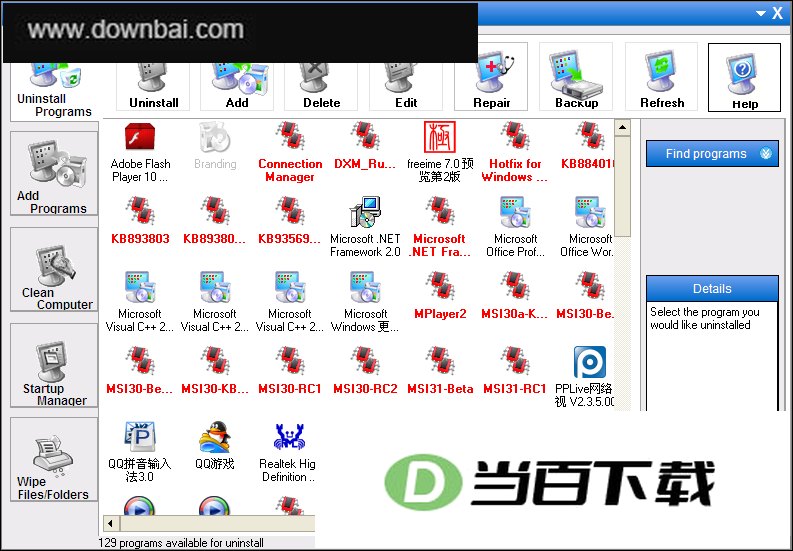The image size is (793, 551).
Task: Click the Repair toolbar button
Action: 491,77
